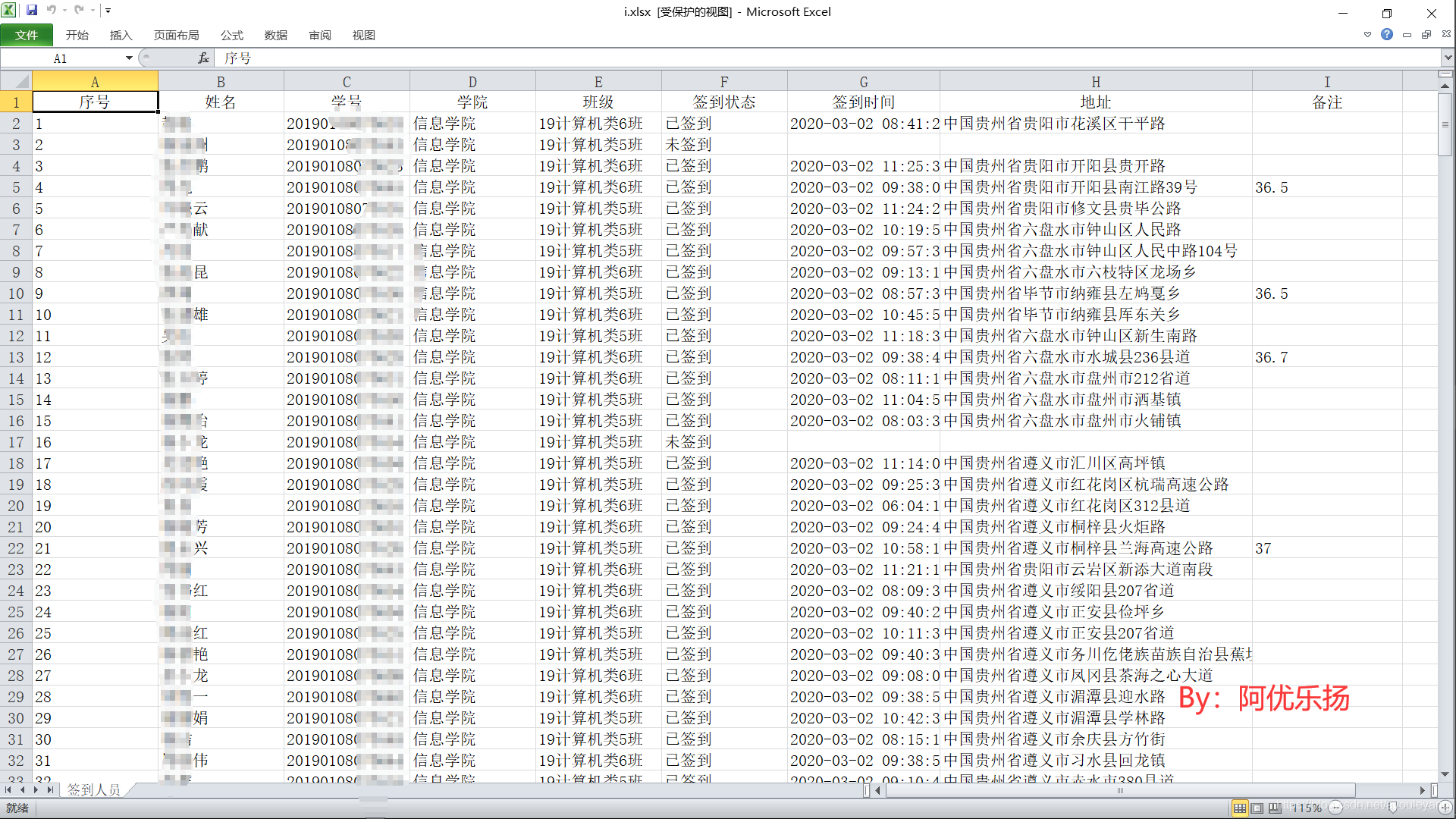Open the Undo history dropdown arrow
1456x819 pixels.
click(64, 11)
